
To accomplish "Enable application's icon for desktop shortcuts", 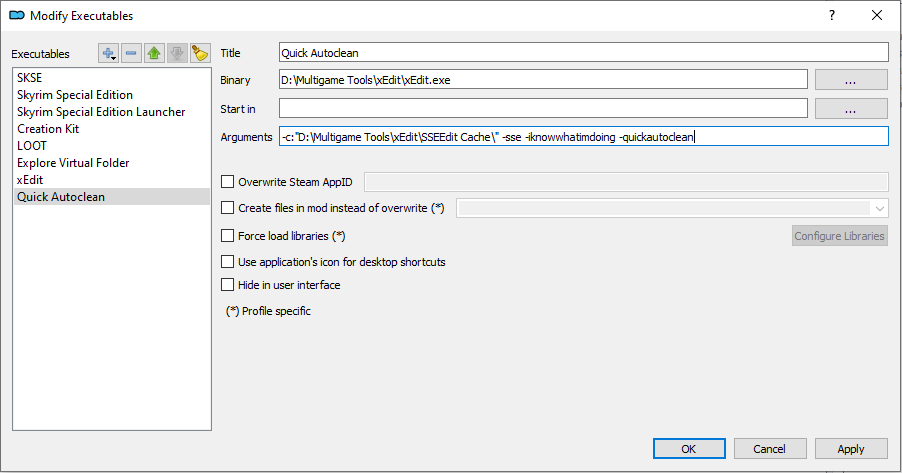I will click(x=227, y=262).
